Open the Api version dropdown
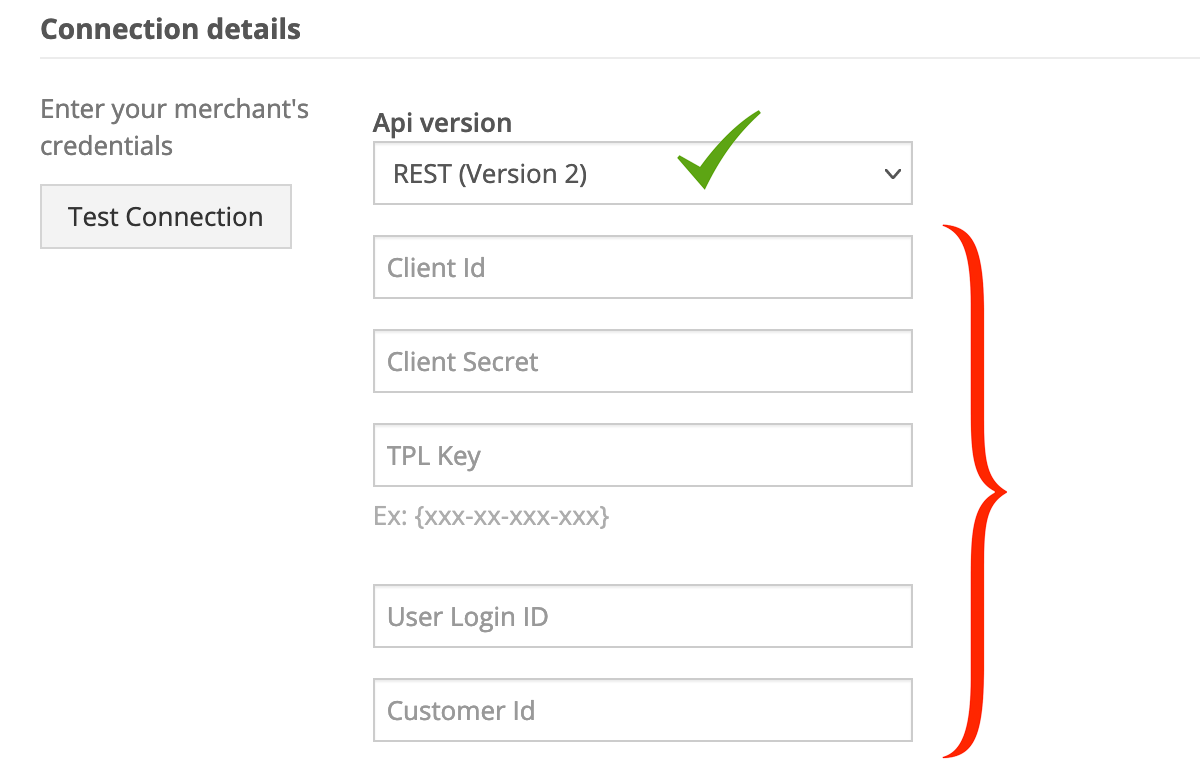The width and height of the screenshot is (1200, 768). click(643, 173)
